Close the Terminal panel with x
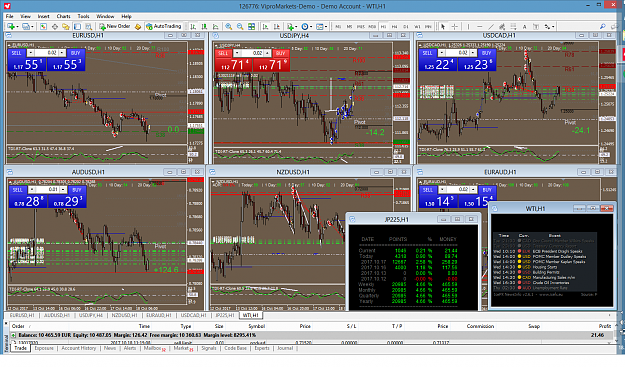The width and height of the screenshot is (625, 367). 6,324
